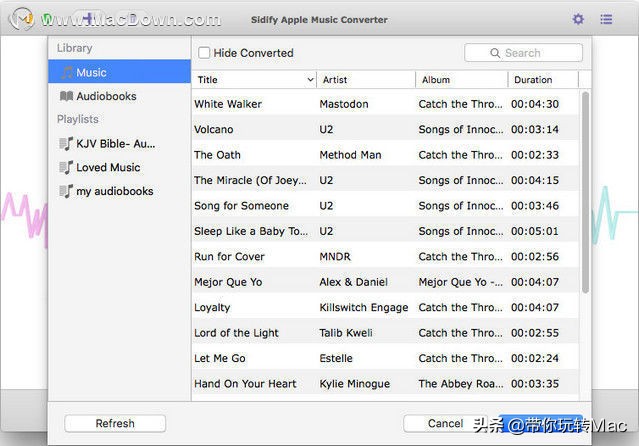Screen dimensions: 639x446
Task: Click the list menu icon in title bar
Action: [x=606, y=19]
